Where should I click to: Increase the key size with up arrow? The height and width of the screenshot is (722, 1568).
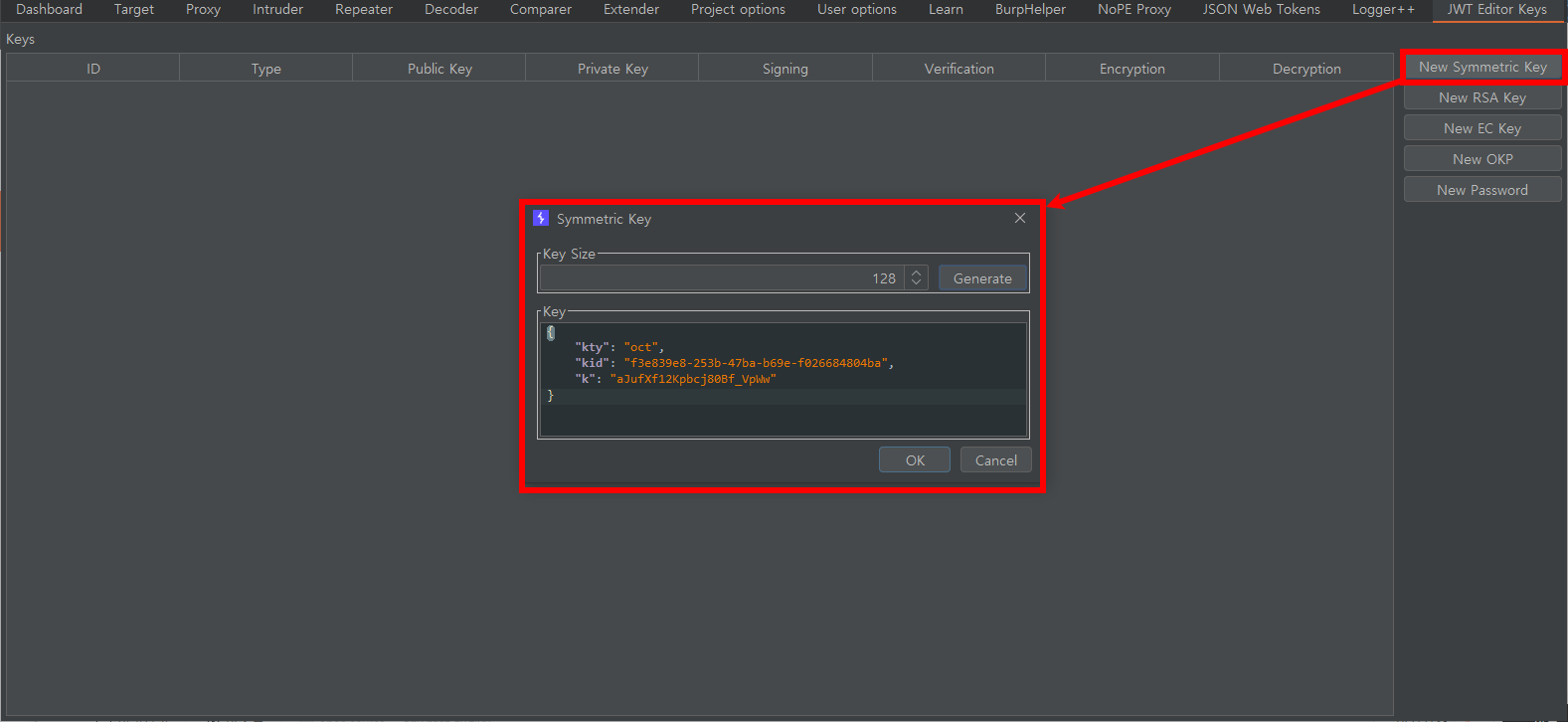(x=917, y=272)
